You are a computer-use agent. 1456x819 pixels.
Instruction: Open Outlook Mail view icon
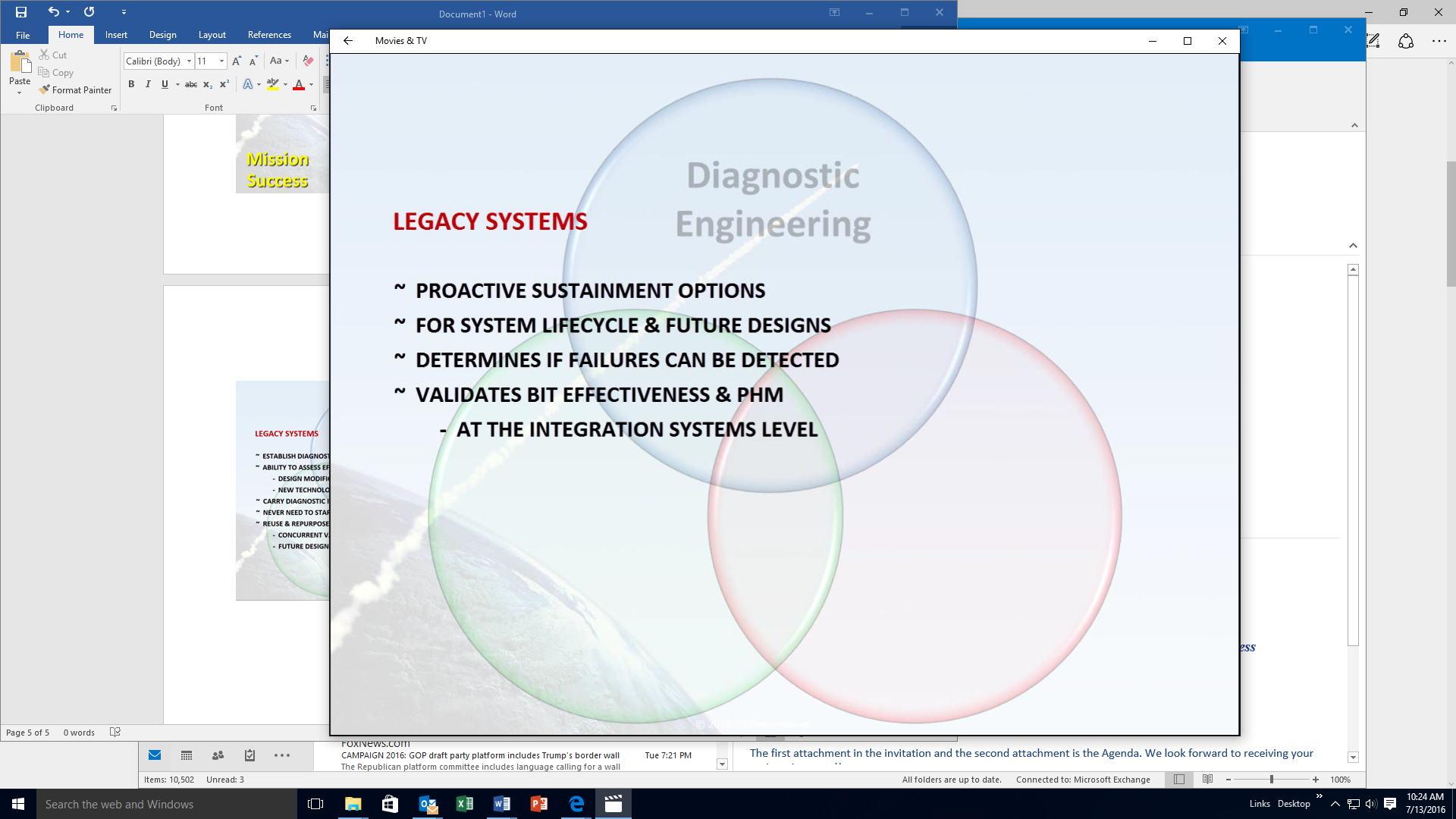(155, 755)
